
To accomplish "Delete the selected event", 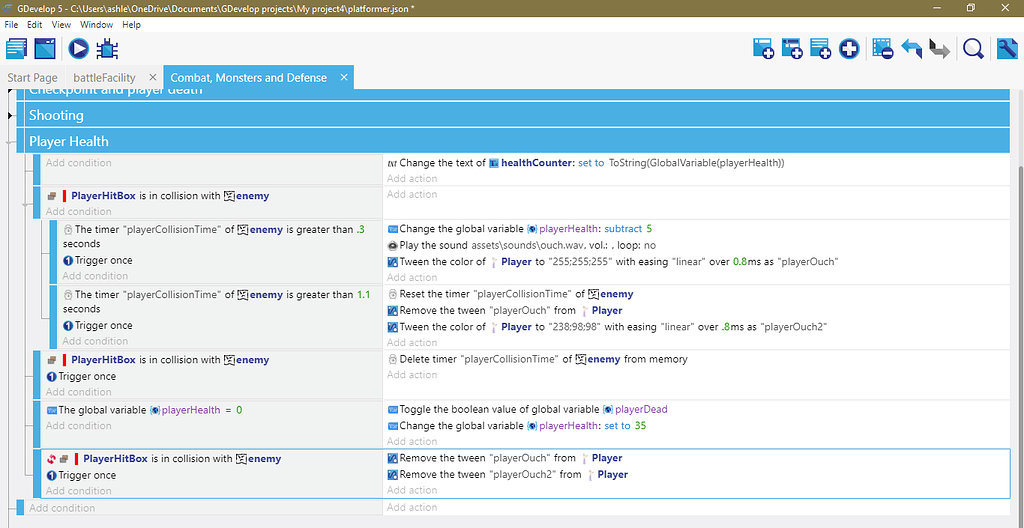I will (882, 49).
